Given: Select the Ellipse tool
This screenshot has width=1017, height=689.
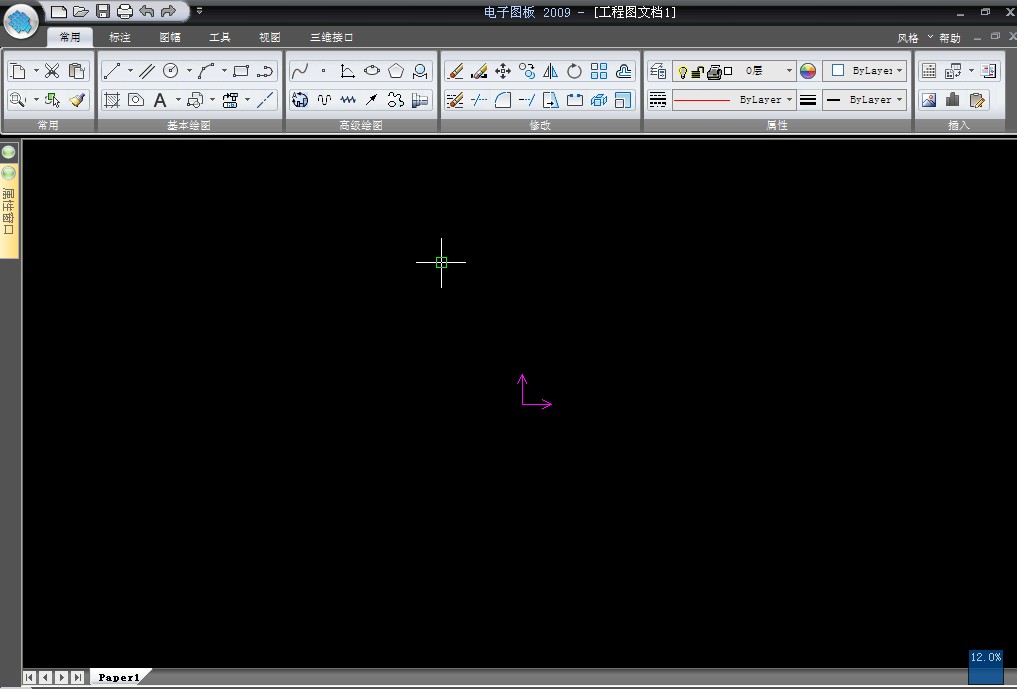Looking at the screenshot, I should coord(372,71).
